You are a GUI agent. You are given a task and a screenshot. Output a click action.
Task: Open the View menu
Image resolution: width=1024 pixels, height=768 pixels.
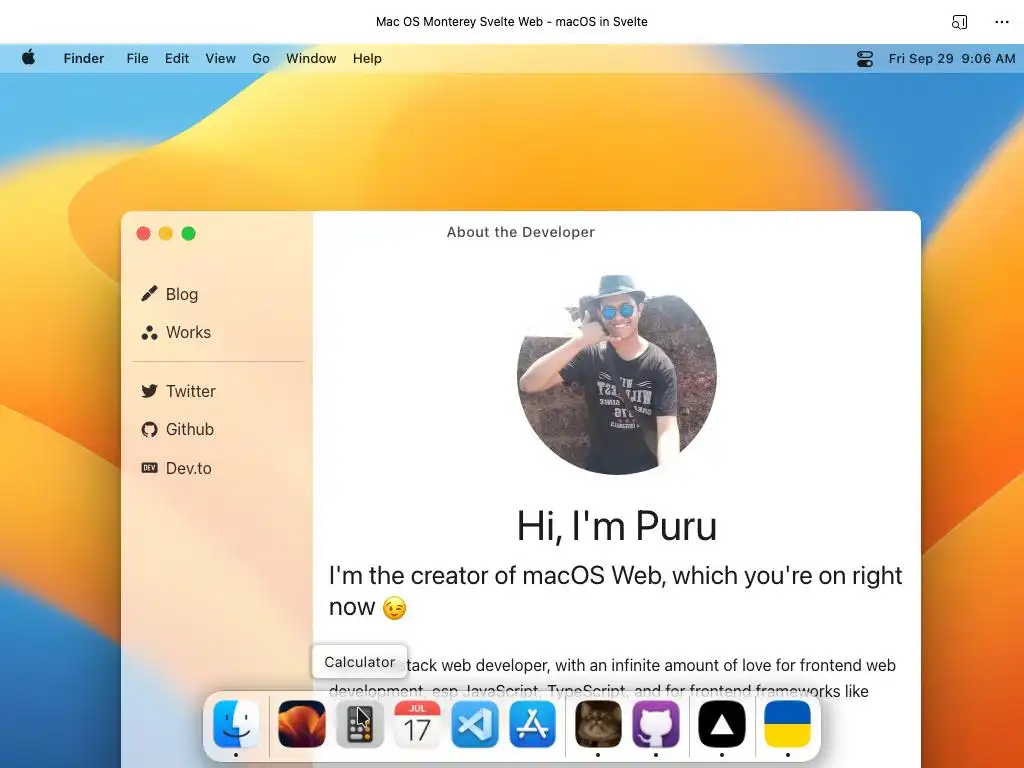[x=221, y=58]
